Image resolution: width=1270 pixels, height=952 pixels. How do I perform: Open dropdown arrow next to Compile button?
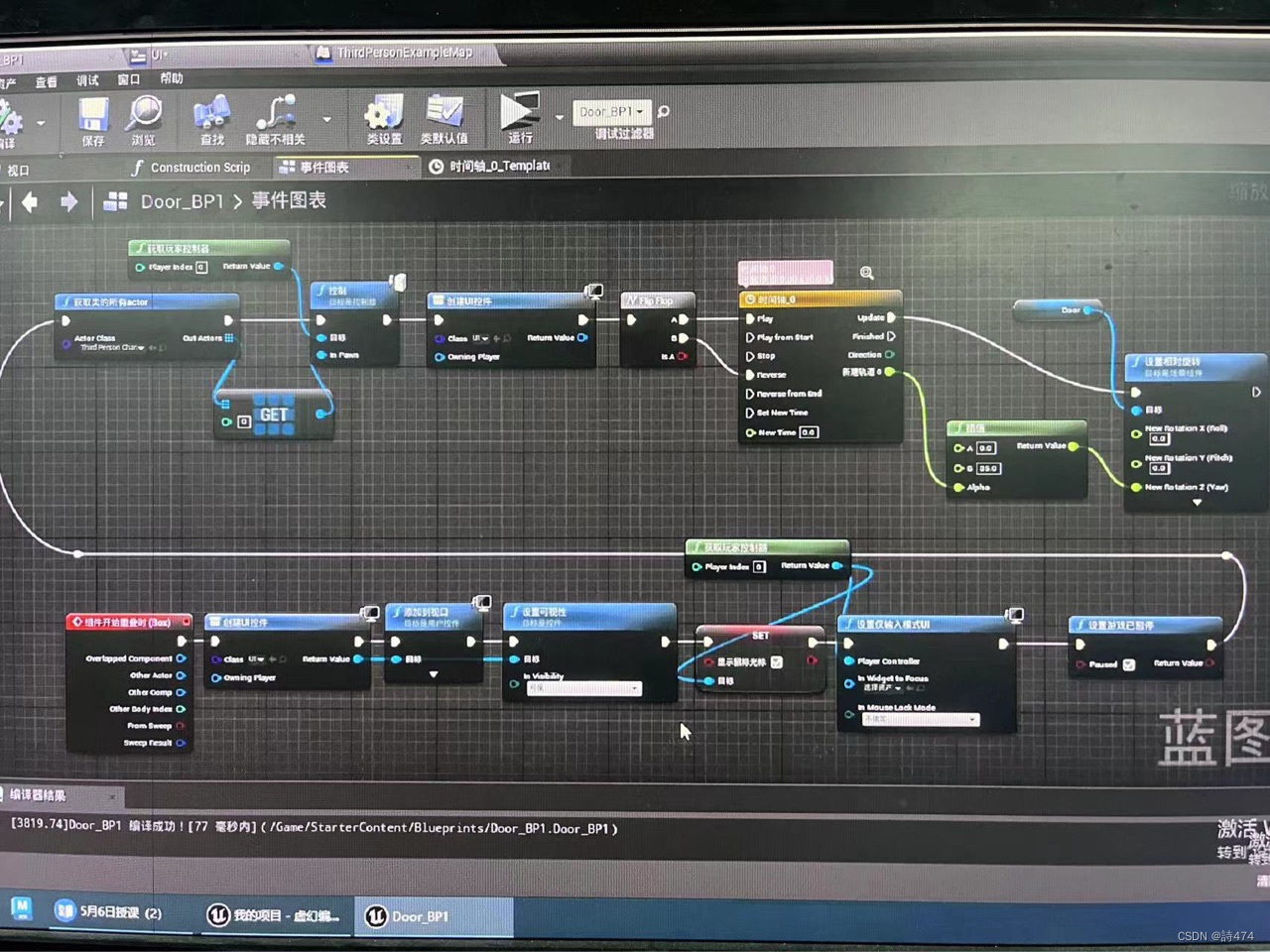click(41, 123)
